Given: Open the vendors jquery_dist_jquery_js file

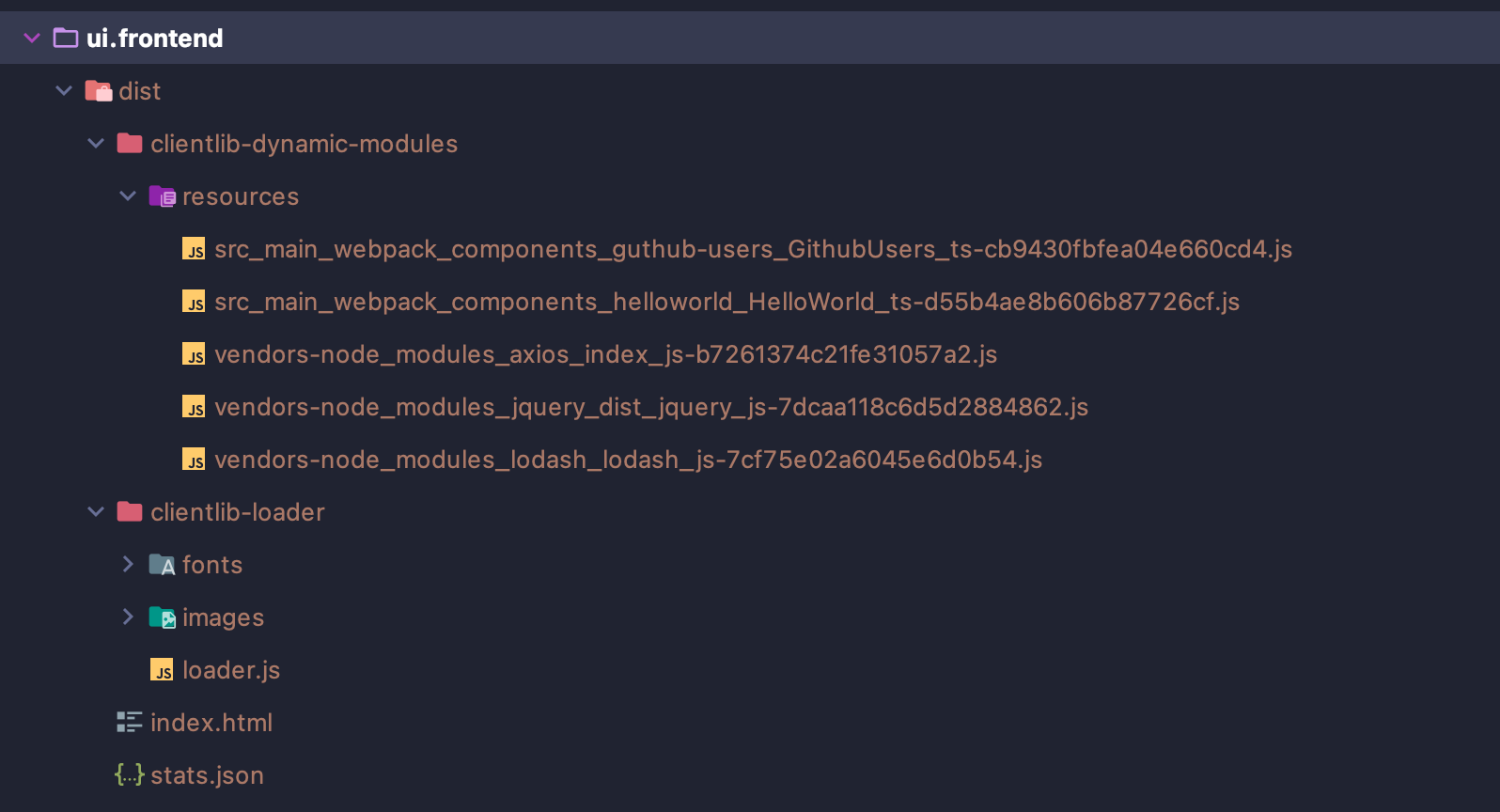Looking at the screenshot, I should (x=651, y=407).
